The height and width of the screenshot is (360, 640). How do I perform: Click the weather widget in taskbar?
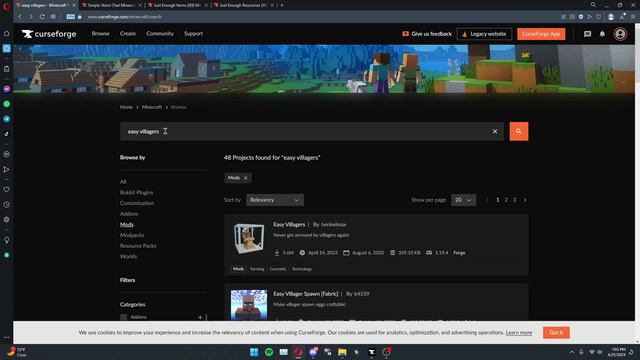17,352
